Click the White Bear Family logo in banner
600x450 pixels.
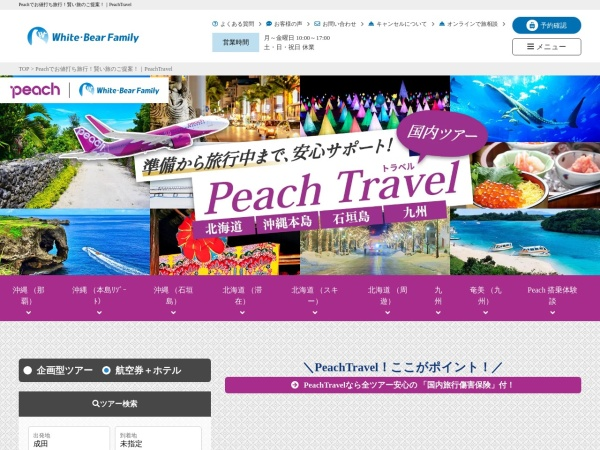pos(119,90)
